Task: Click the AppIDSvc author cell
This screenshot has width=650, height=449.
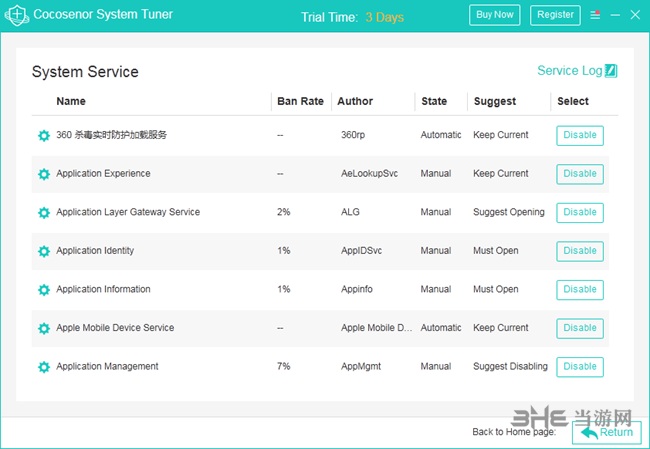Action: pos(361,251)
